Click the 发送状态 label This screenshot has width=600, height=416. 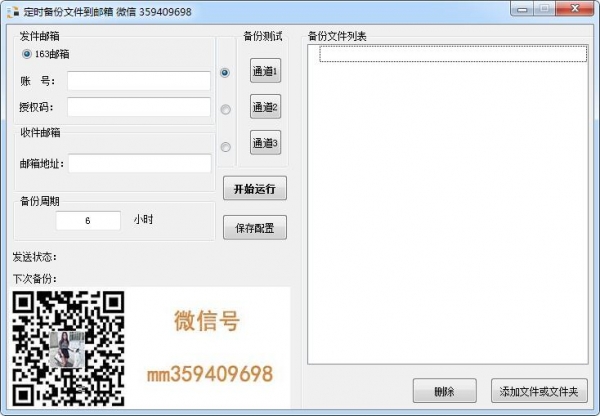34,257
